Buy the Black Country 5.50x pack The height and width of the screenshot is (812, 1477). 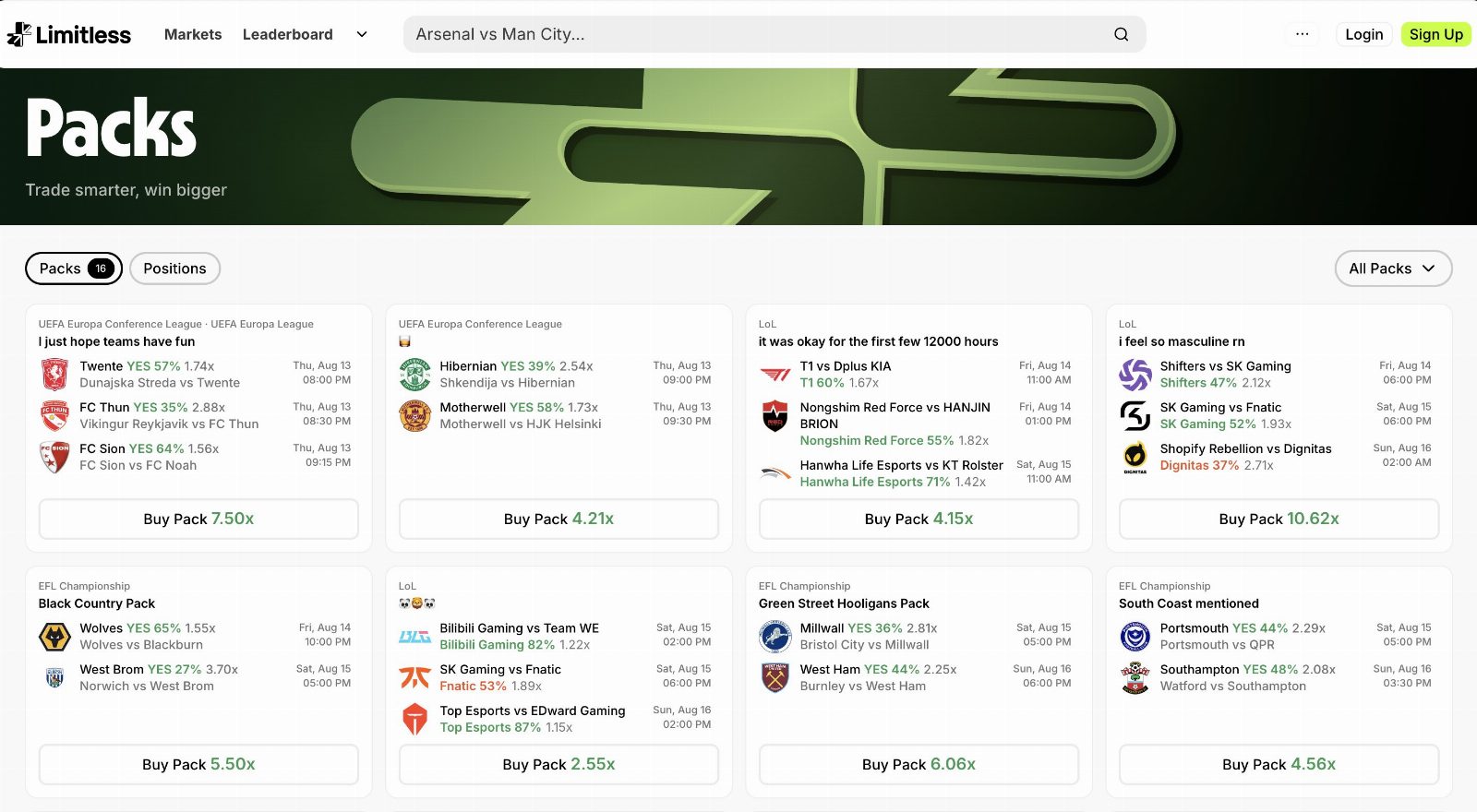[x=198, y=764]
